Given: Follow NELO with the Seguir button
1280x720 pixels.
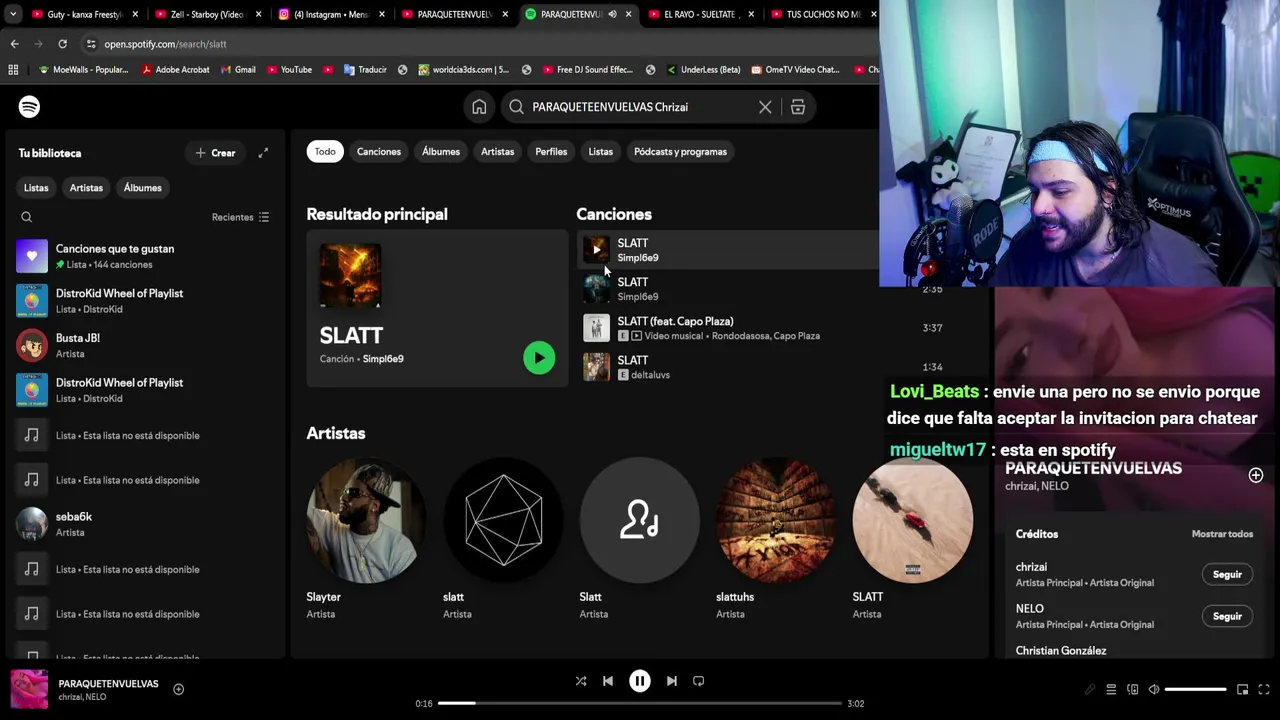Looking at the screenshot, I should coord(1227,617).
